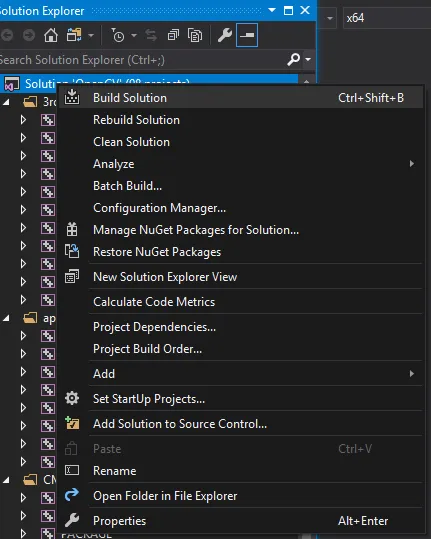Open the Sync with Active Document icon

(151, 35)
